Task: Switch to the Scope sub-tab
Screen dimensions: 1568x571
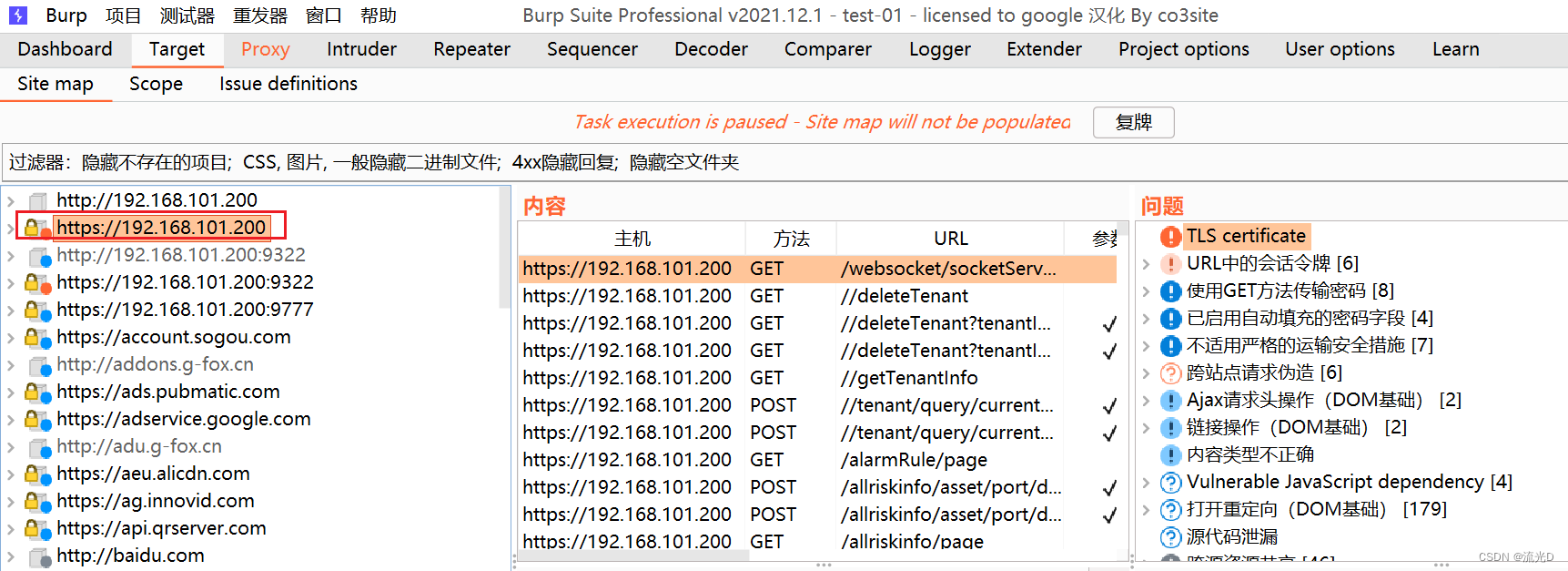Action: click(156, 84)
